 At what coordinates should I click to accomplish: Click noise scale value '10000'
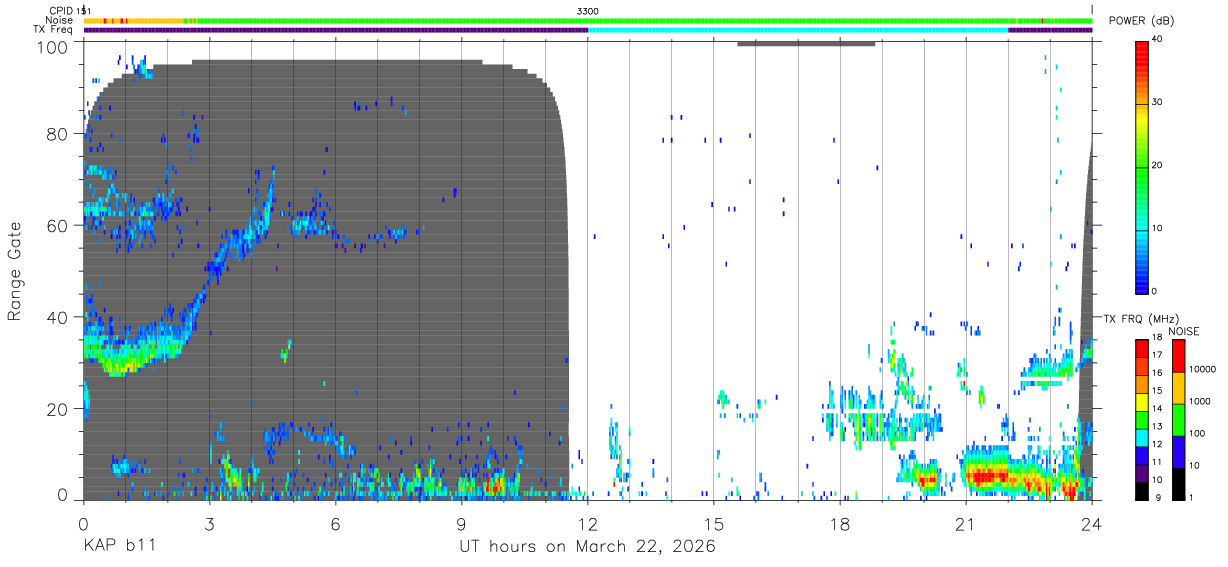1202,368
